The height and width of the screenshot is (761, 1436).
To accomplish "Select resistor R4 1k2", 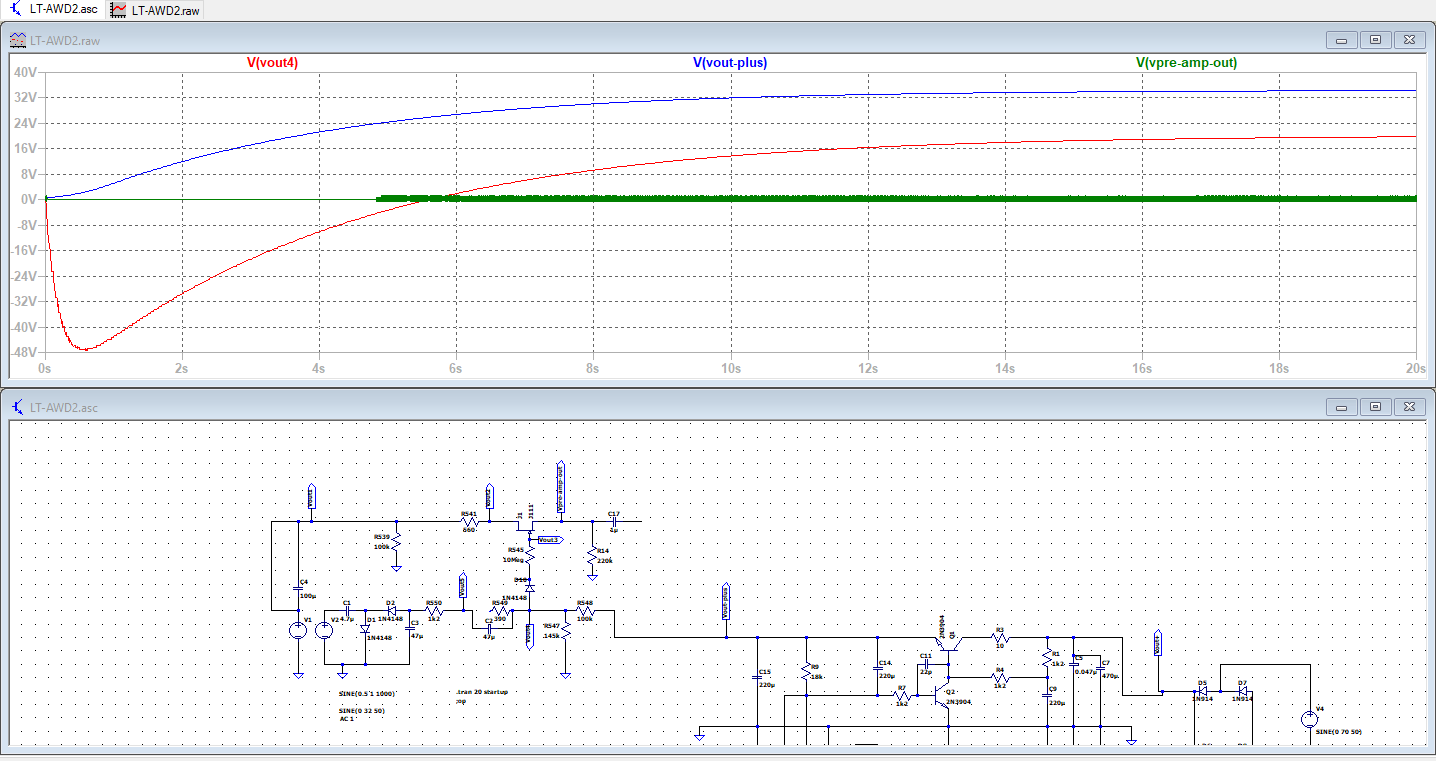I will tap(998, 678).
